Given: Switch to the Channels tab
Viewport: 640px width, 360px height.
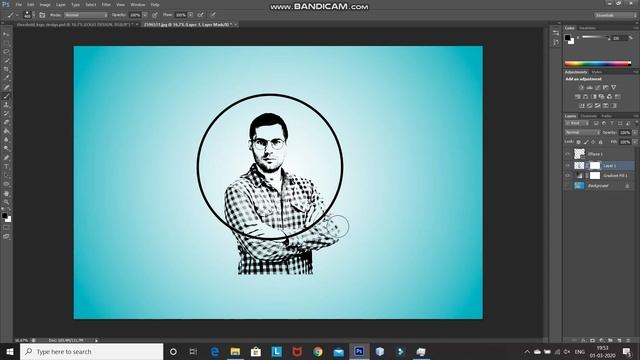Looking at the screenshot, I should [589, 116].
